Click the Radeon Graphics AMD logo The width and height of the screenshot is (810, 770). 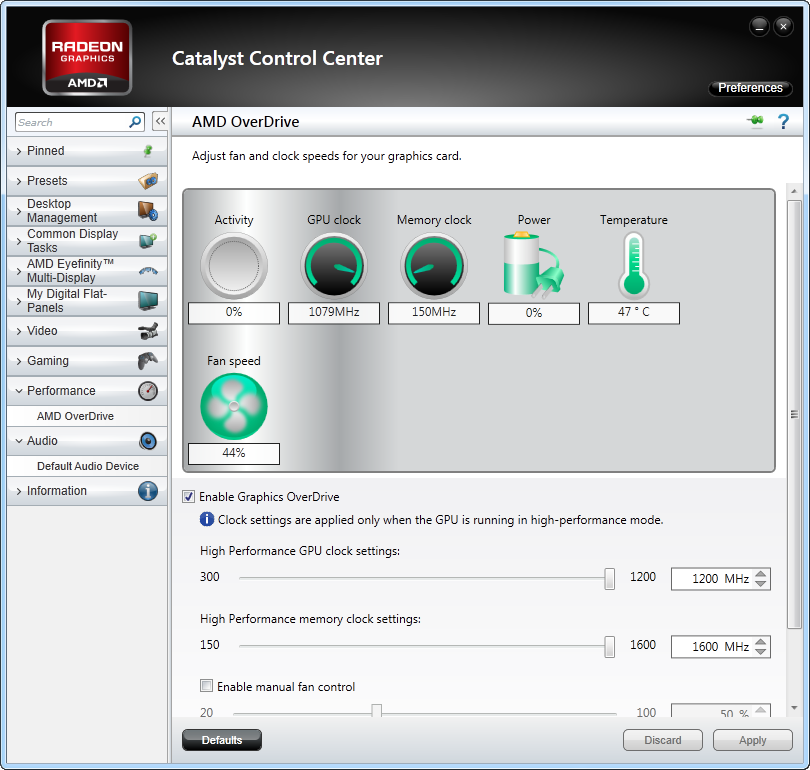[x=87, y=57]
